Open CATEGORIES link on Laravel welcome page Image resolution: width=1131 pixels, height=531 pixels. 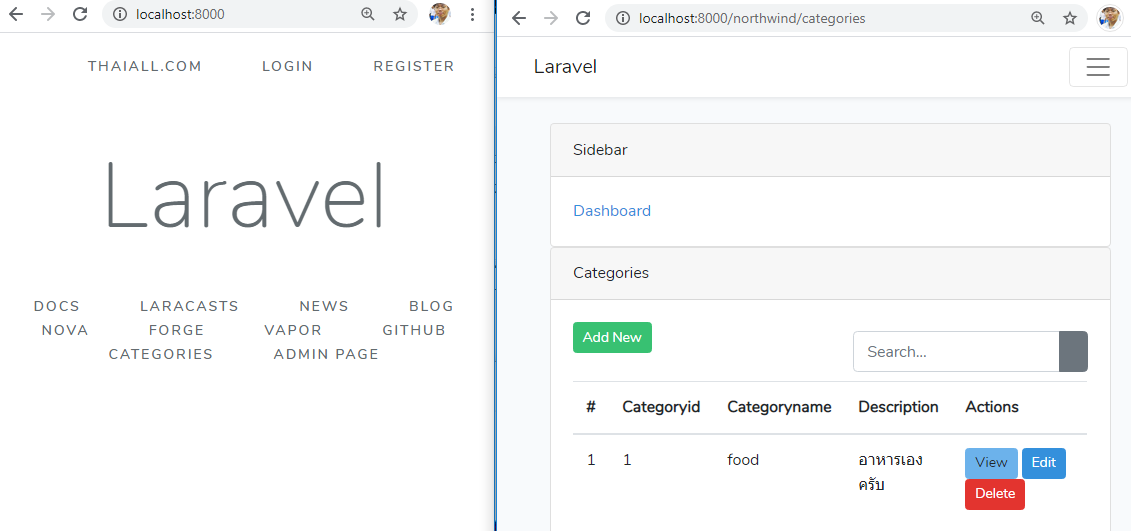pos(161,354)
